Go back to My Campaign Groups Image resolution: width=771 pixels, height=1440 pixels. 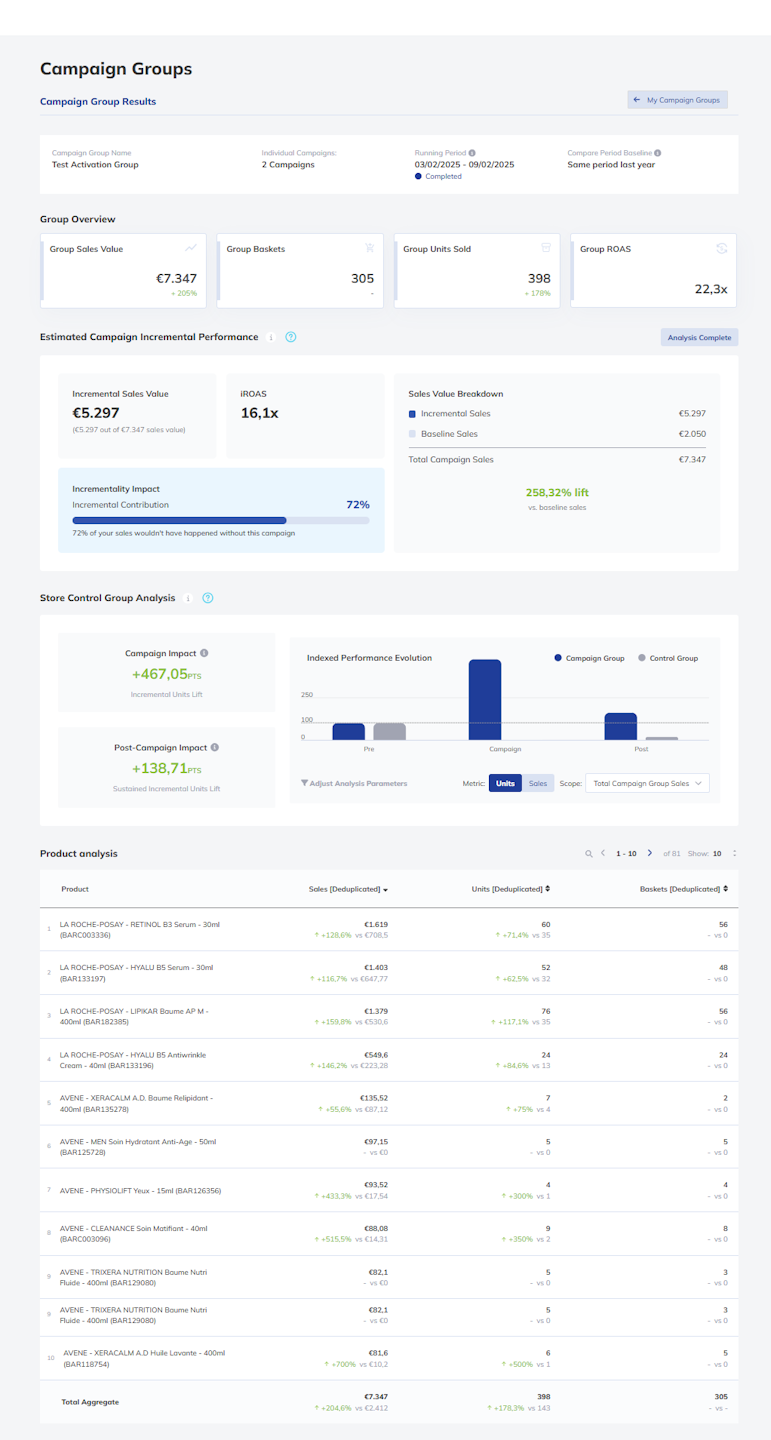pyautogui.click(x=677, y=100)
